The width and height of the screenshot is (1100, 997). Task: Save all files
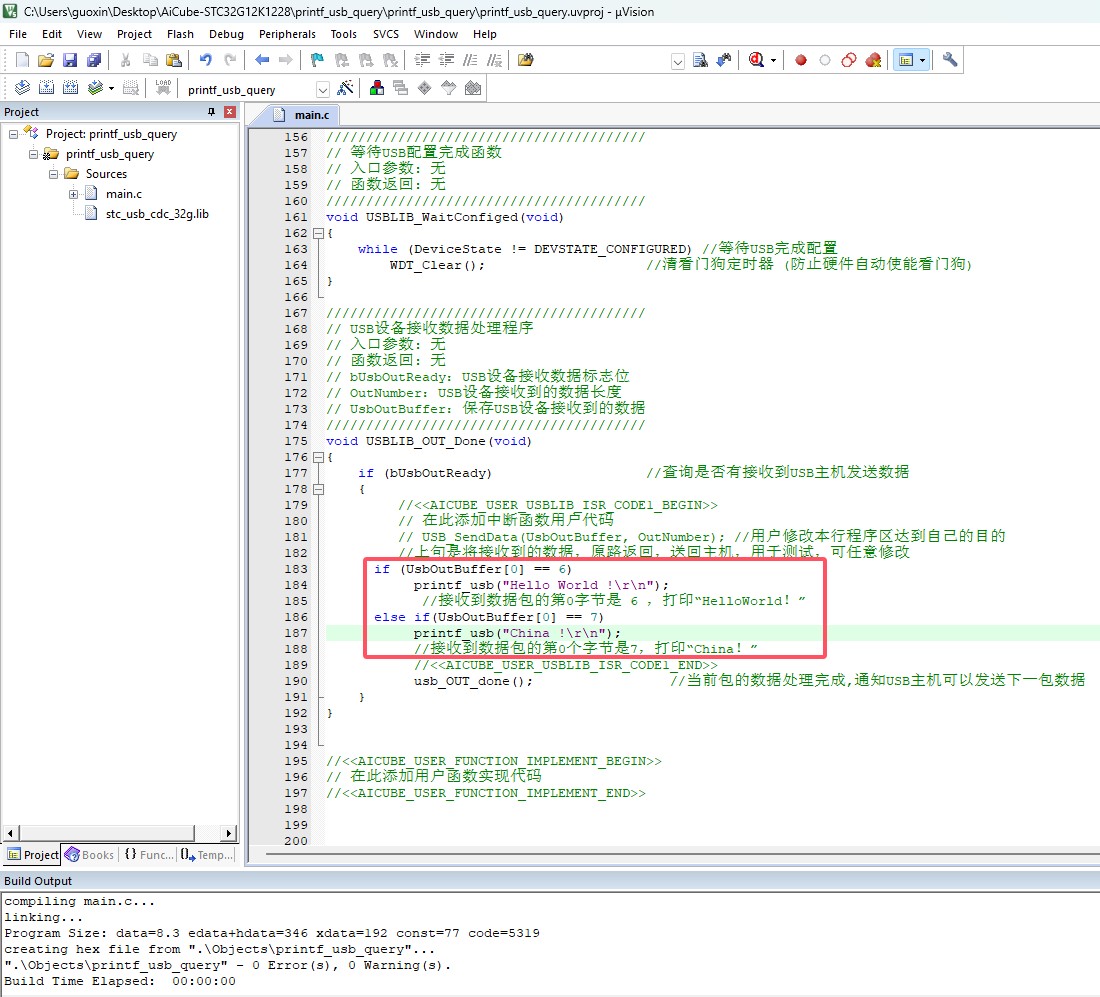[93, 60]
